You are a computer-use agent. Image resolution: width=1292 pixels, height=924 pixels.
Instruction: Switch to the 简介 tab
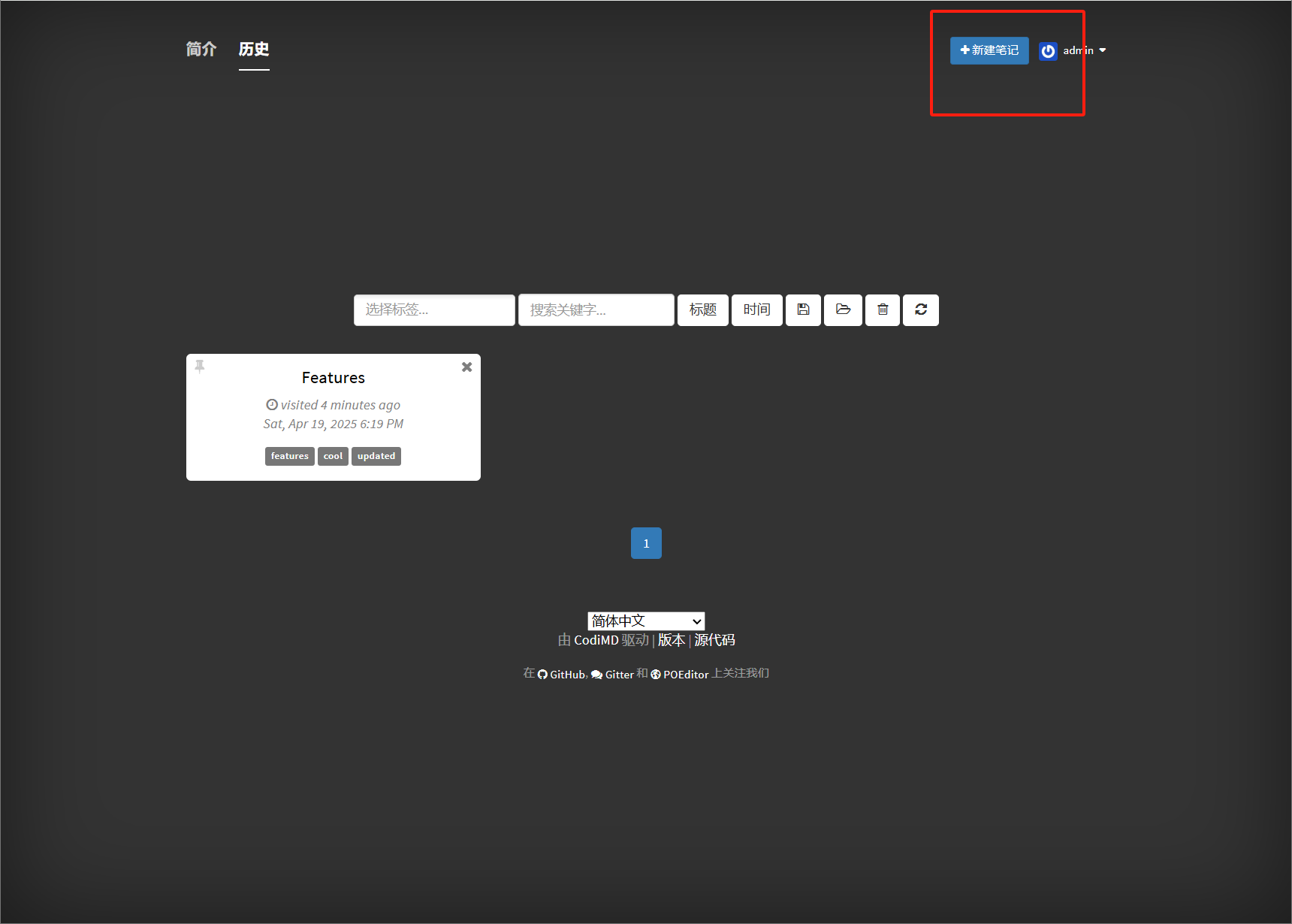(201, 50)
